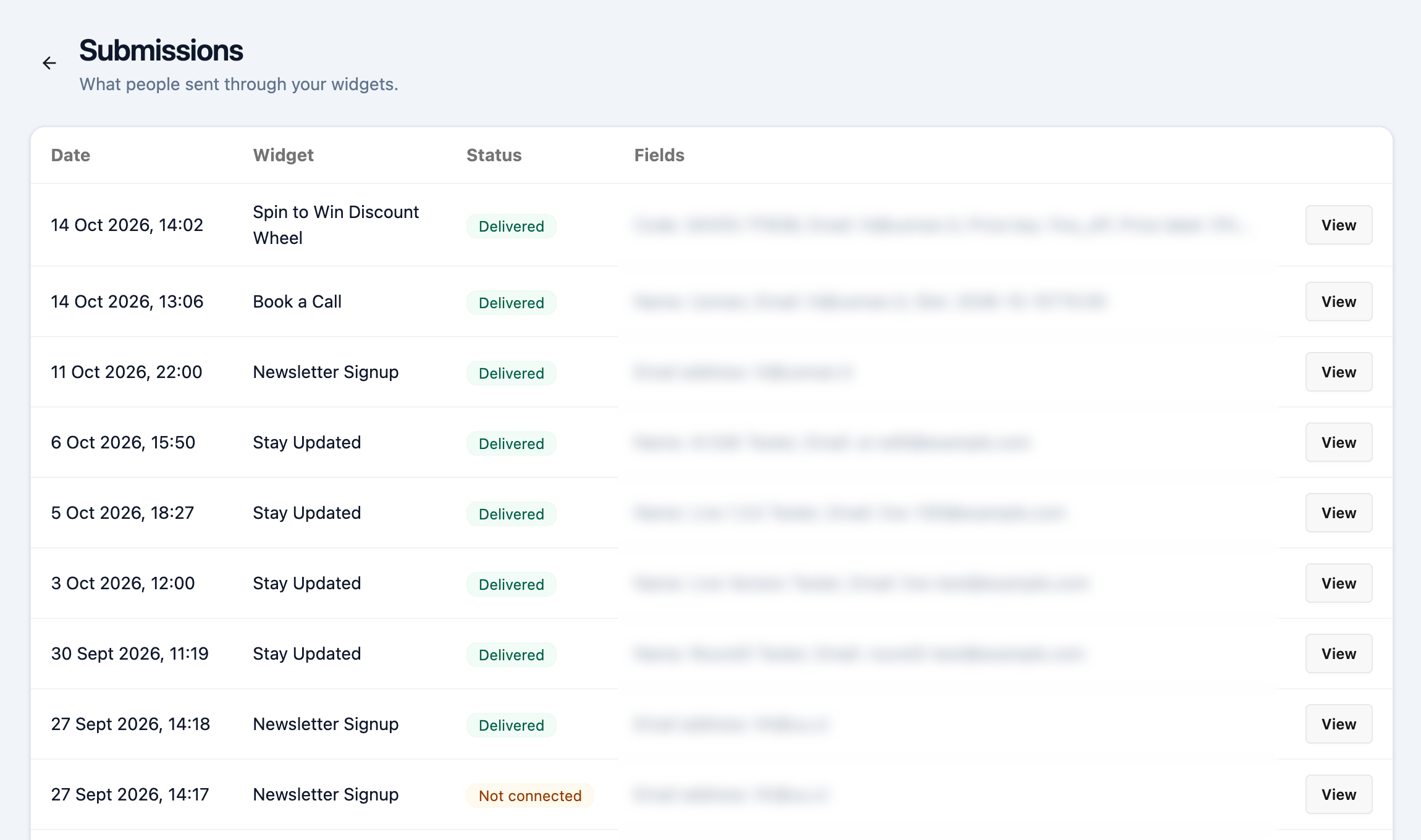Image resolution: width=1421 pixels, height=840 pixels.
Task: Click the subtitle "What people sent through your widgets."
Action: click(238, 84)
